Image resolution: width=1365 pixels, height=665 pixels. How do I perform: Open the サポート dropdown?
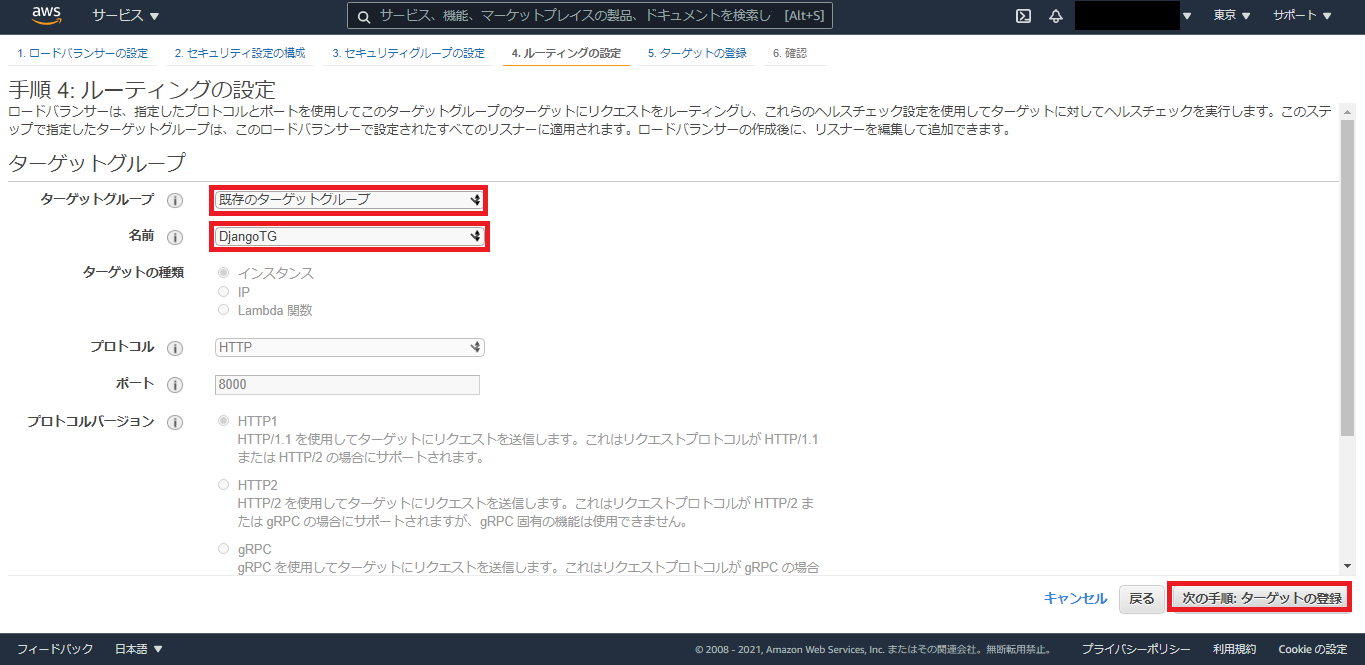pos(1302,16)
